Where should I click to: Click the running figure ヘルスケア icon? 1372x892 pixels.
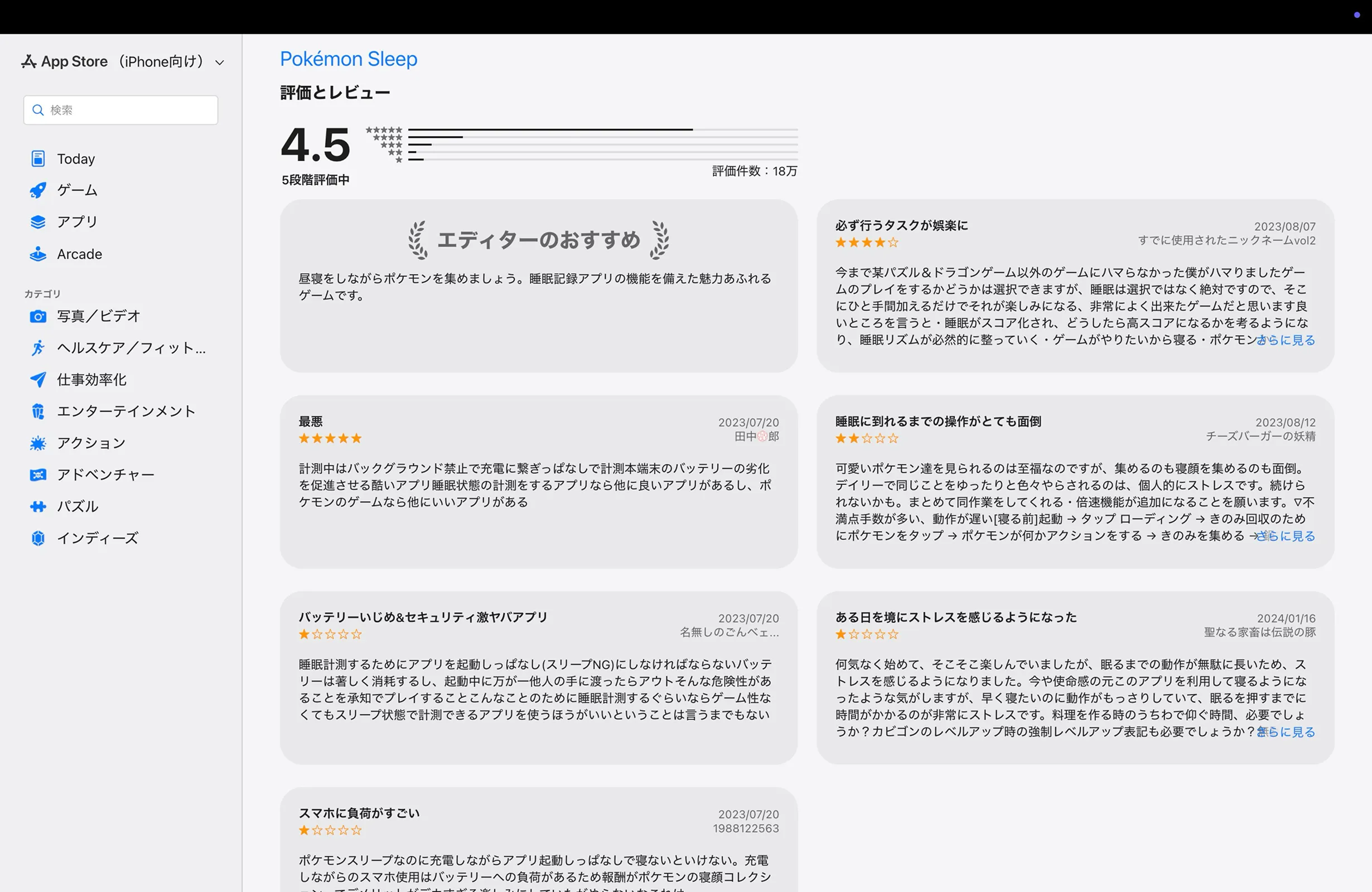38,347
